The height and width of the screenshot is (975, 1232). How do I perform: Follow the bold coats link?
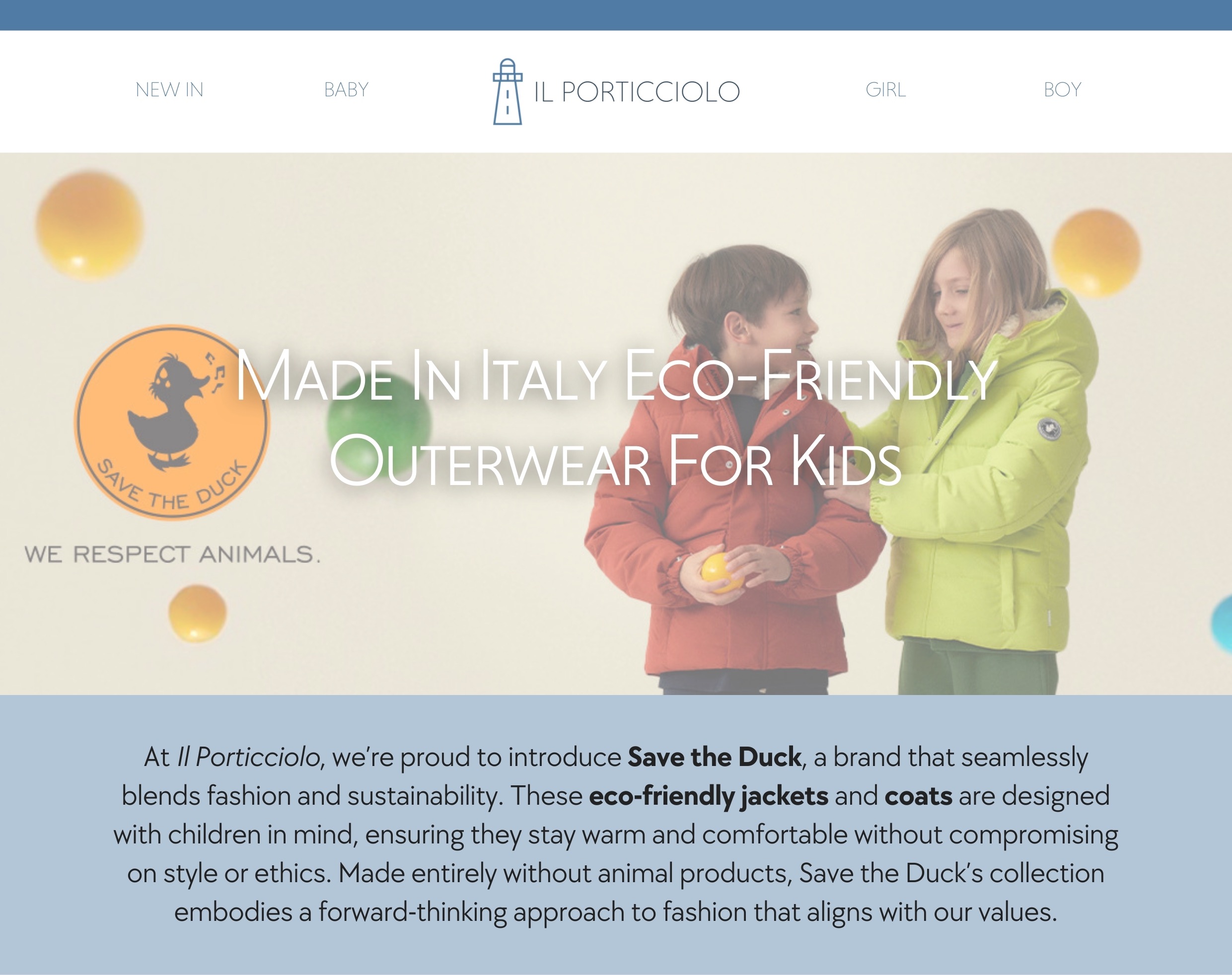(918, 796)
